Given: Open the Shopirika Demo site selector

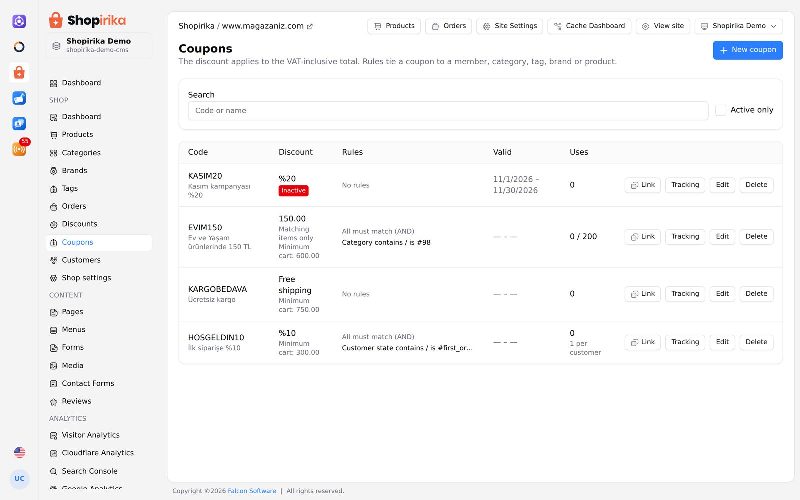Looking at the screenshot, I should (99, 45).
